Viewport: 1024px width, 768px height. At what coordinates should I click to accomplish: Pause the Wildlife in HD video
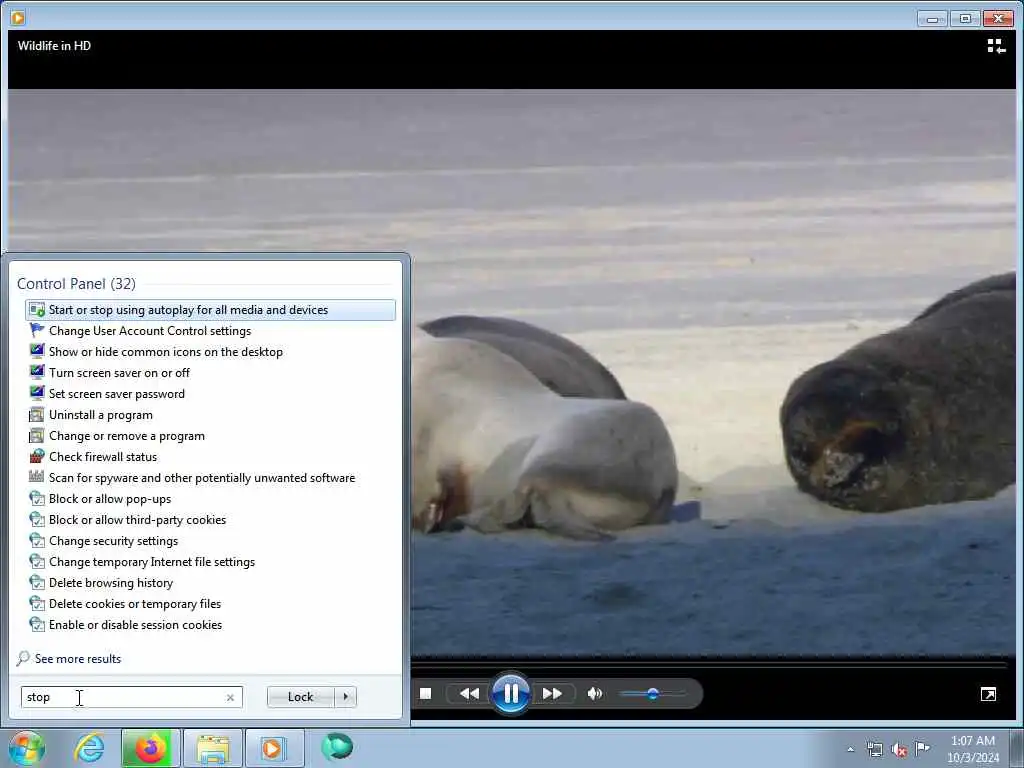point(511,694)
